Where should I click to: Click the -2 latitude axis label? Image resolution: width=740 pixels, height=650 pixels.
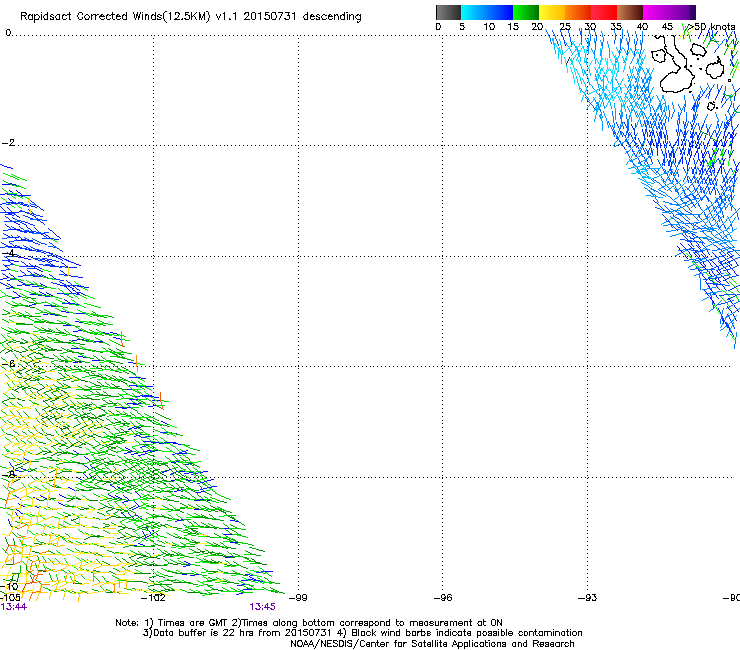point(8,143)
